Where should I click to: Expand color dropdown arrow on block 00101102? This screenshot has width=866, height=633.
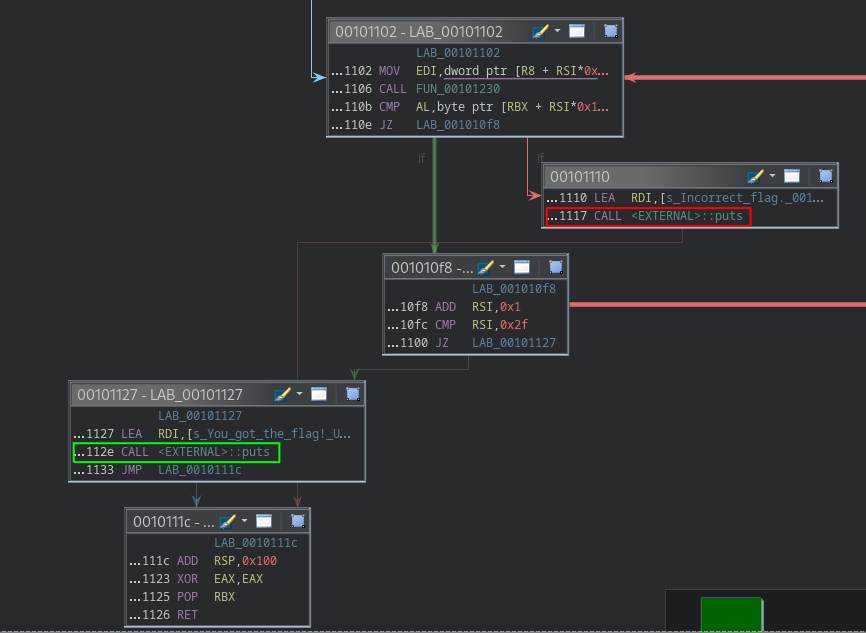[x=557, y=32]
